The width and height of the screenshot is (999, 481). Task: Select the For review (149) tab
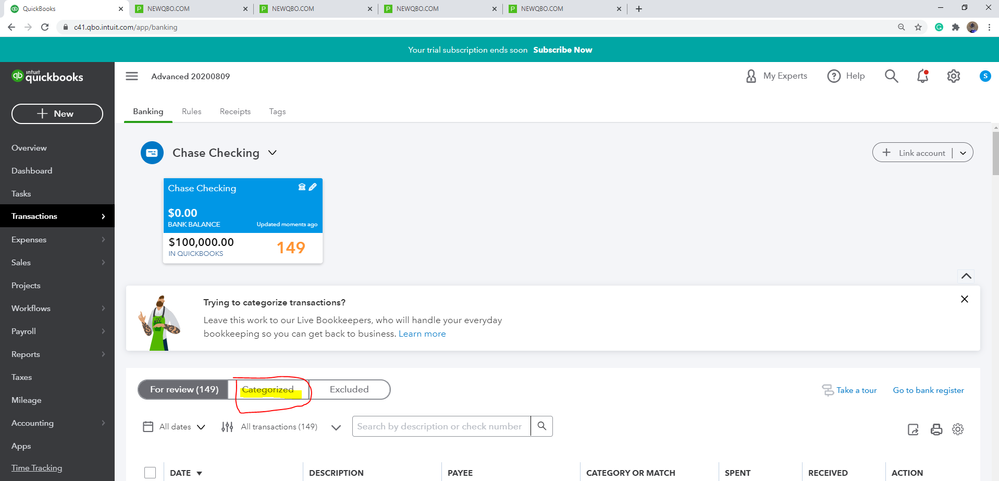tap(184, 389)
